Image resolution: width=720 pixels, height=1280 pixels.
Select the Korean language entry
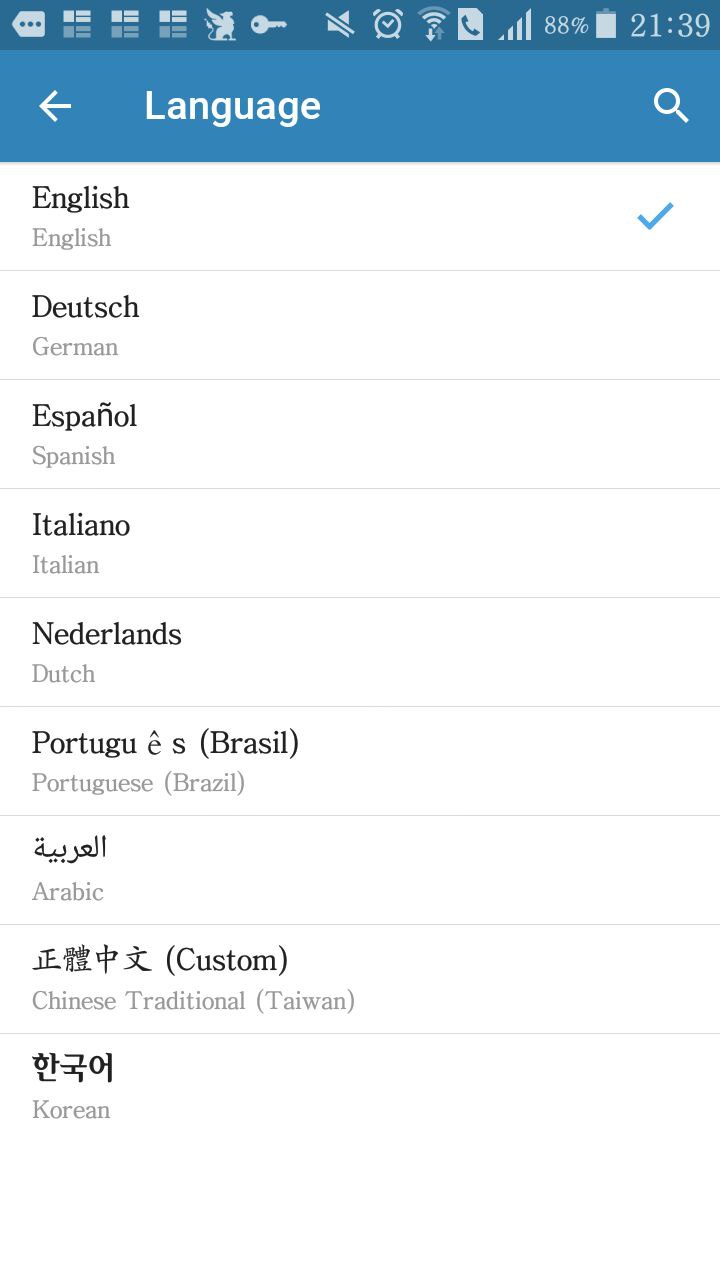coord(300,1088)
